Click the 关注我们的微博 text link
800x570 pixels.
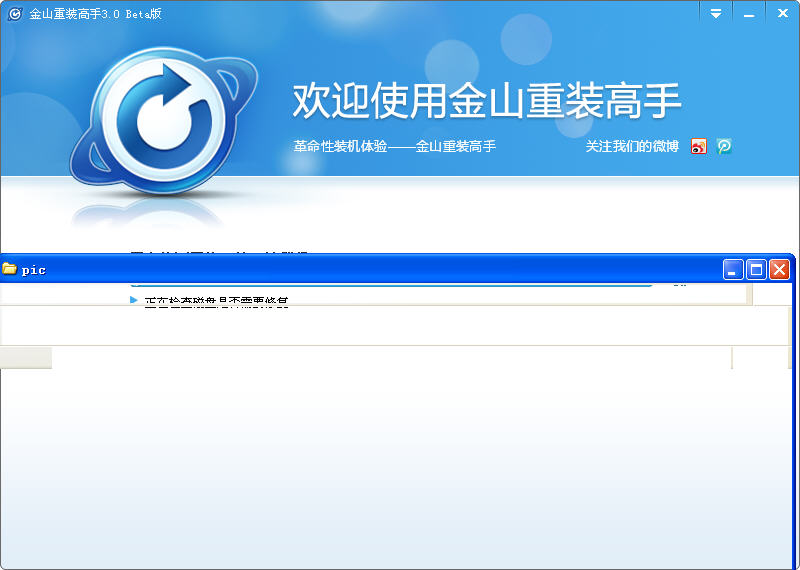pyautogui.click(x=632, y=146)
